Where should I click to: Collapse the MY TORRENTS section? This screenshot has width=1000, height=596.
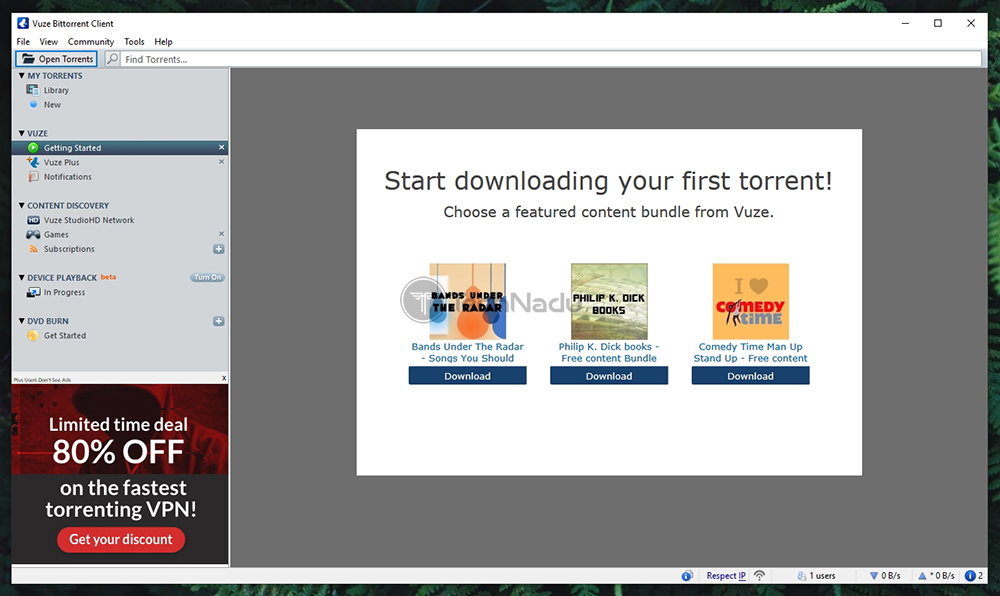click(22, 75)
